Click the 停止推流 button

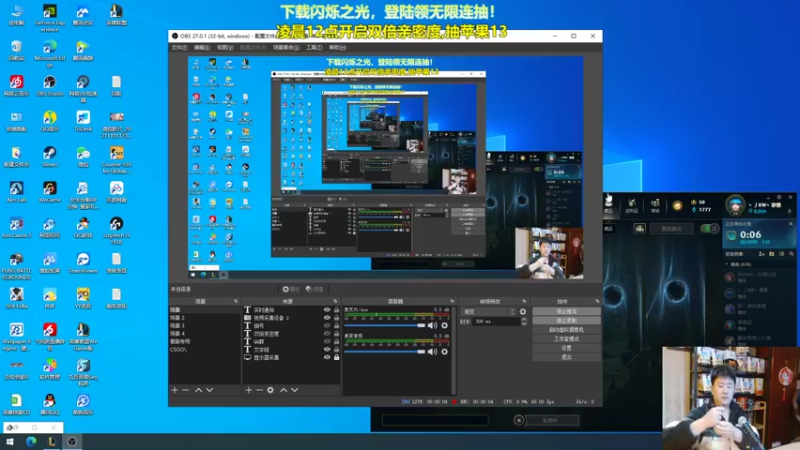point(566,311)
